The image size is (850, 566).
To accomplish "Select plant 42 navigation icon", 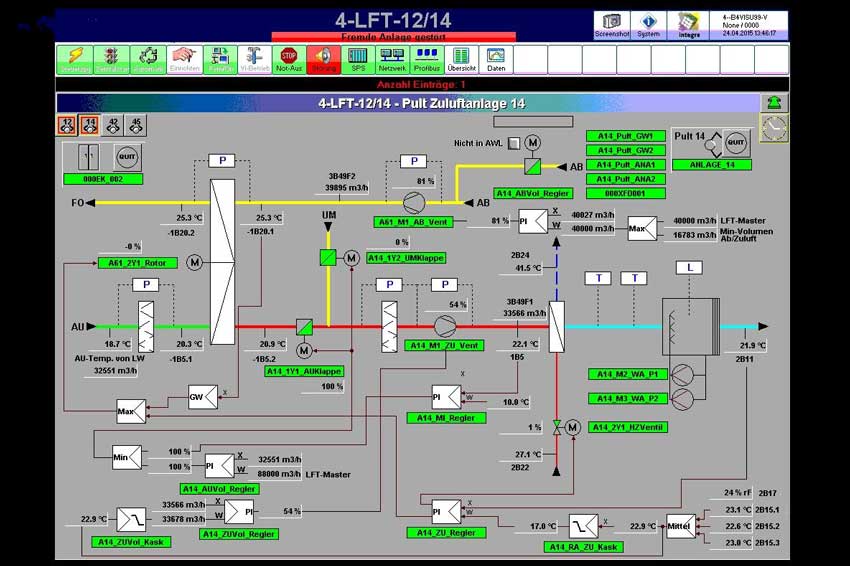I will coord(113,125).
